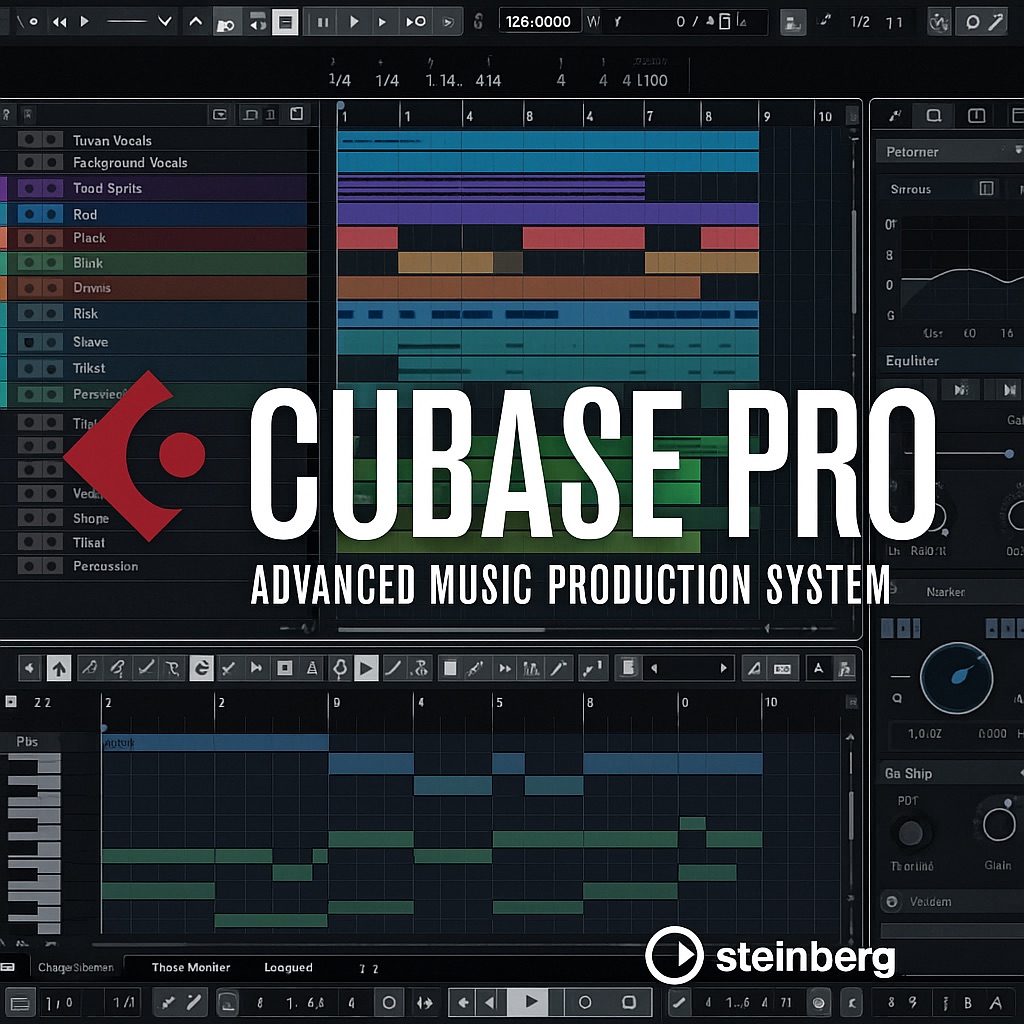Click the left-right arrows icon in the bottom bar

[x=424, y=1002]
